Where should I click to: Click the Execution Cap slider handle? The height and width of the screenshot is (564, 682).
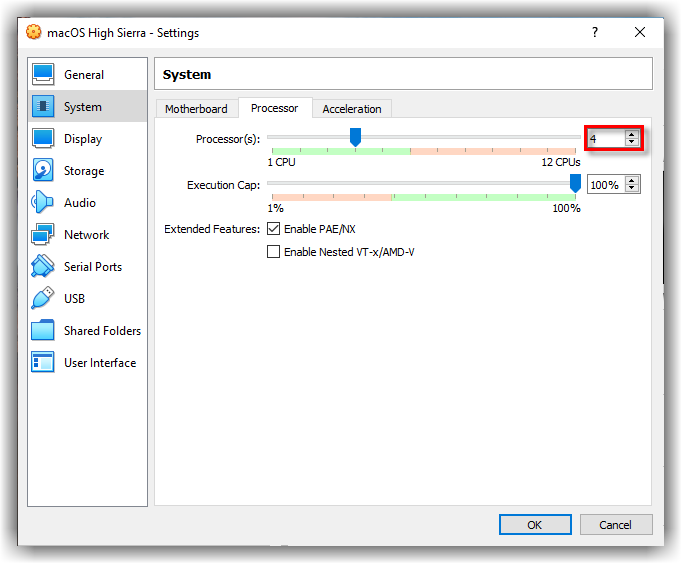coord(575,182)
